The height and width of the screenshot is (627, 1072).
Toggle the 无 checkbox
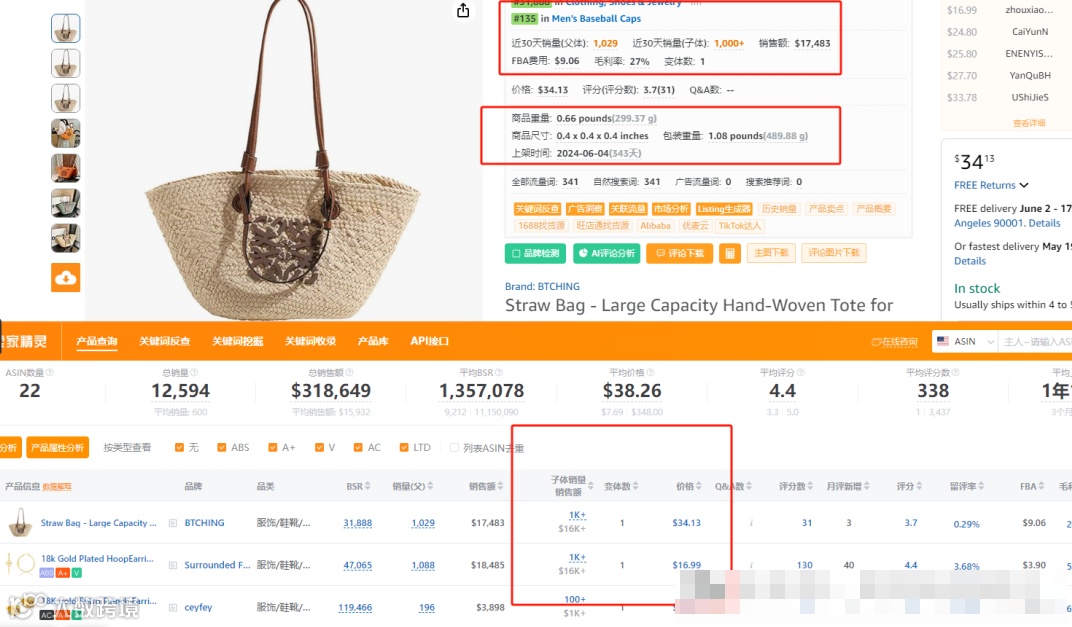point(179,448)
